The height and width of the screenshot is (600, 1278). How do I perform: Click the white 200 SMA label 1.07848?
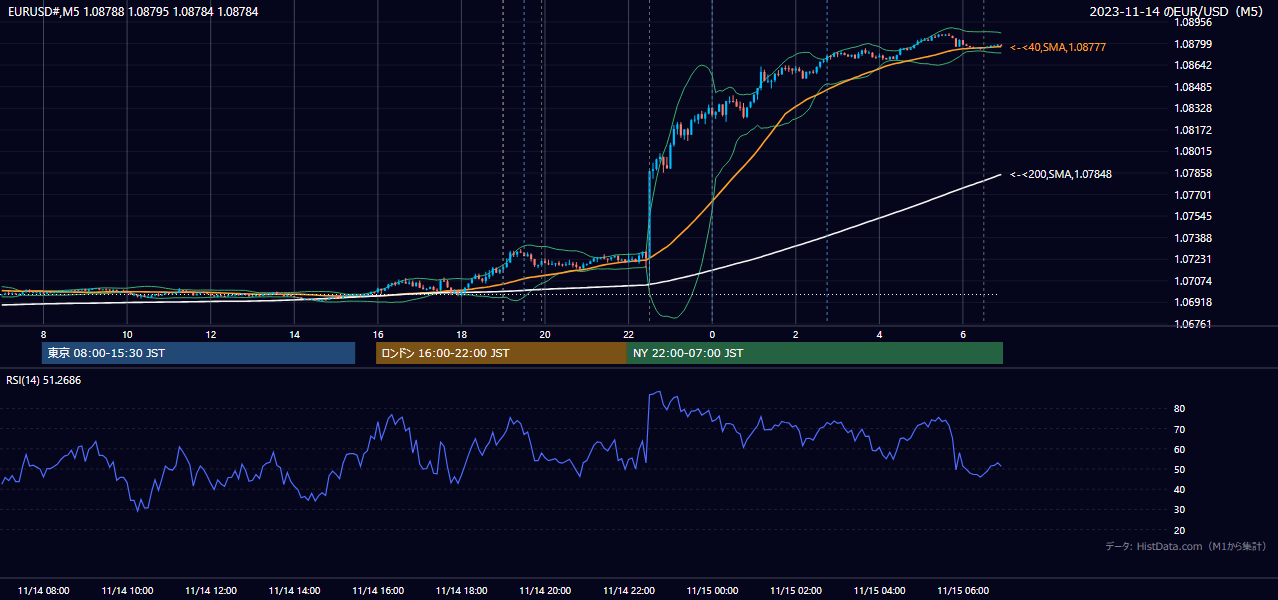(1061, 174)
